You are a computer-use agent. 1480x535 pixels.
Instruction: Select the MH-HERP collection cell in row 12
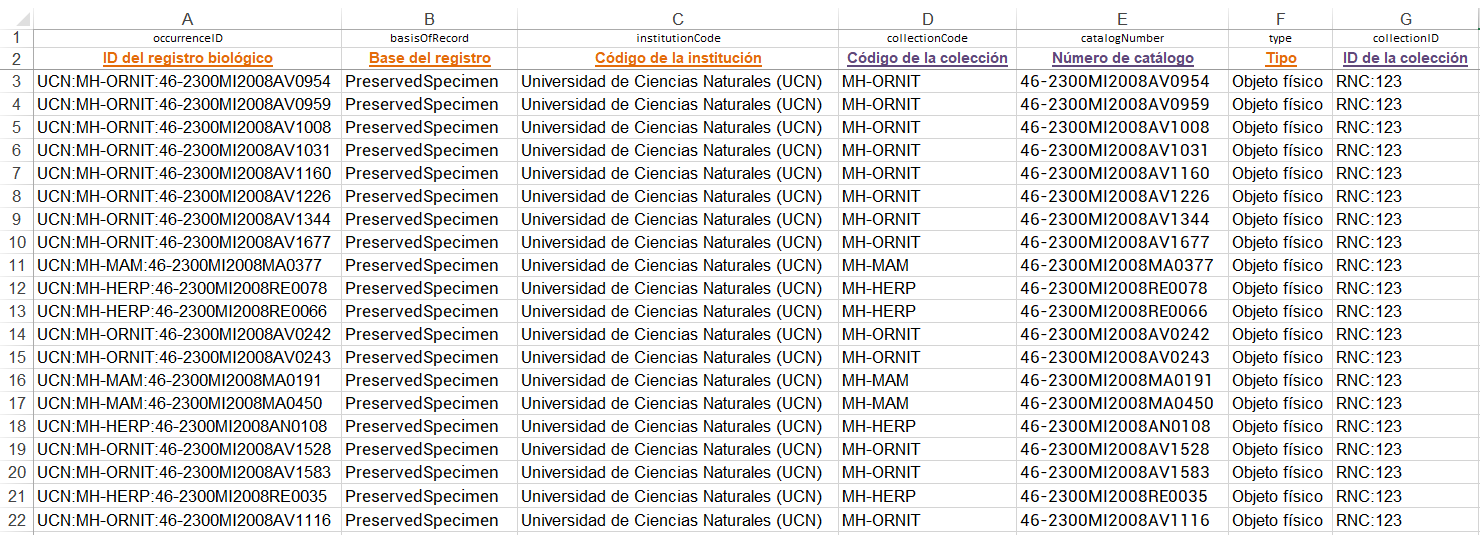[927, 288]
